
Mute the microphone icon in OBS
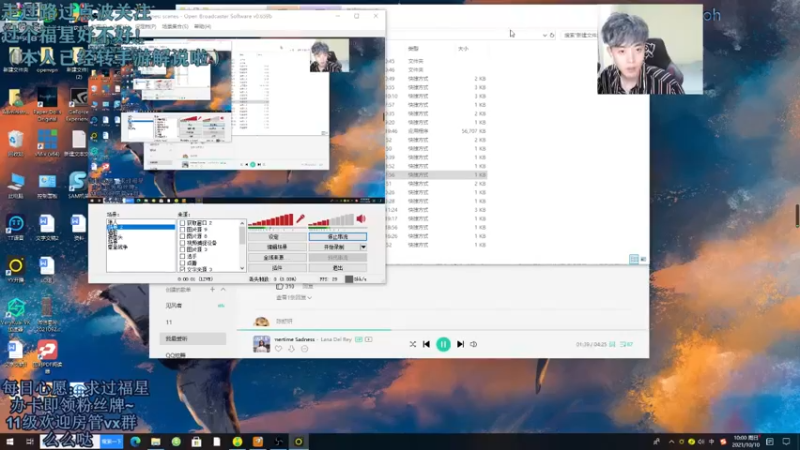click(301, 219)
